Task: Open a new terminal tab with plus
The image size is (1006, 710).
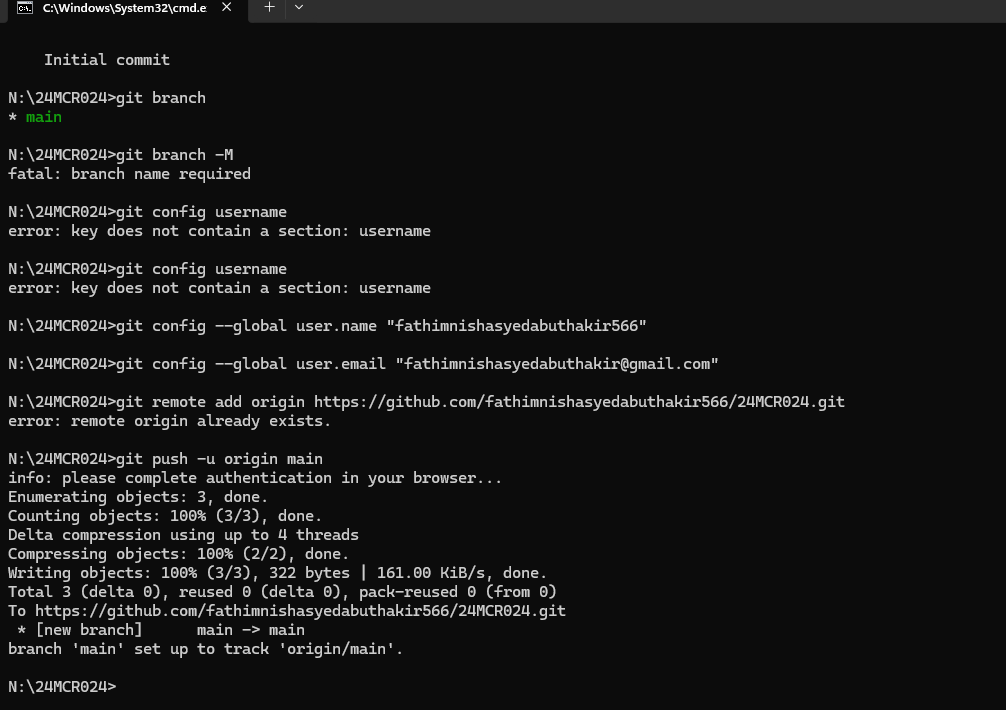Action: pos(269,7)
